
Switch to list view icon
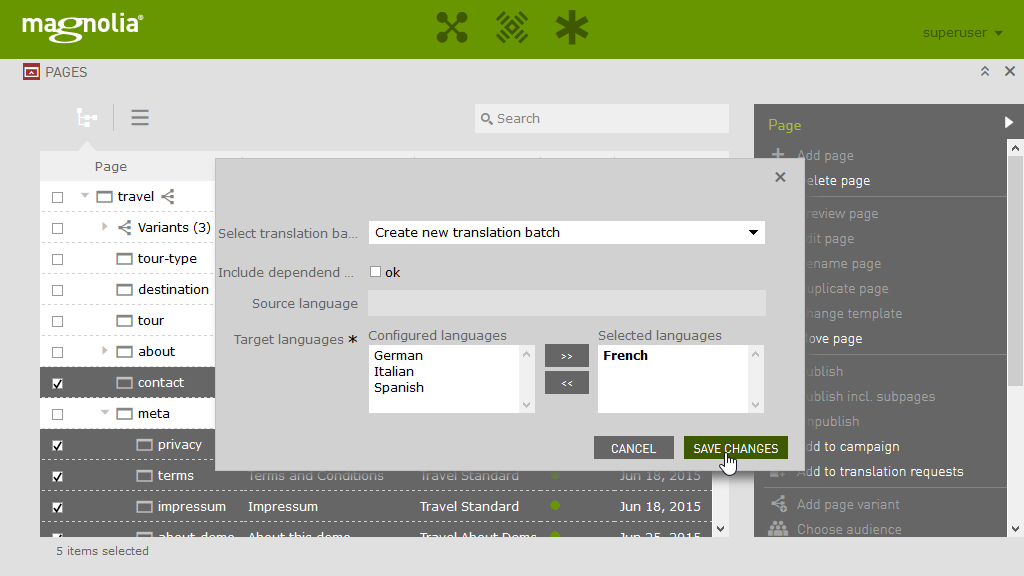pos(140,118)
